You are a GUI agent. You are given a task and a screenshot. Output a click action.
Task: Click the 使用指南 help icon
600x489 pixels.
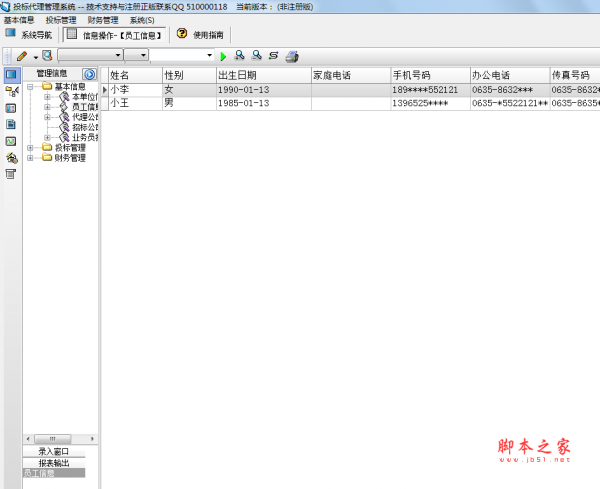click(x=182, y=34)
